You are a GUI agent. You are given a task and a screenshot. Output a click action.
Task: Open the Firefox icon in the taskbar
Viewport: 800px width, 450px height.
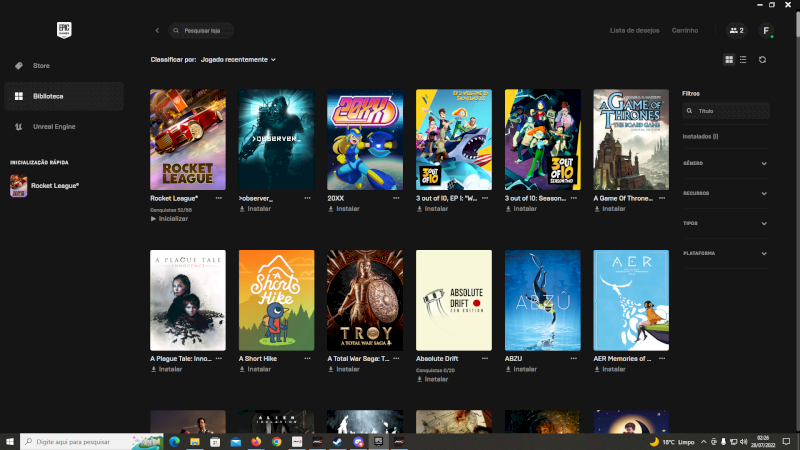(x=256, y=441)
